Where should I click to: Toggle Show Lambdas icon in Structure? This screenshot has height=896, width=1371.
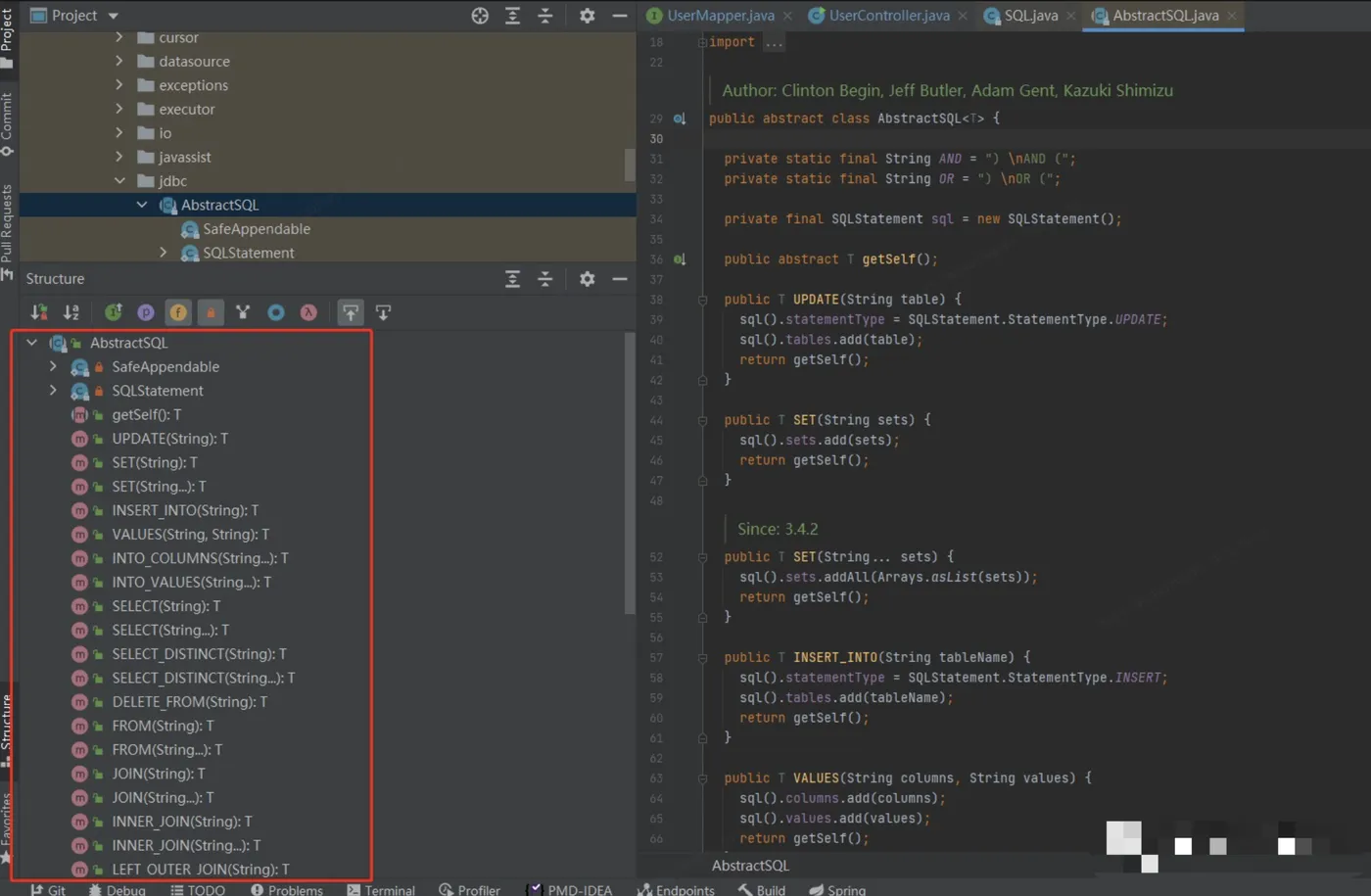308,312
